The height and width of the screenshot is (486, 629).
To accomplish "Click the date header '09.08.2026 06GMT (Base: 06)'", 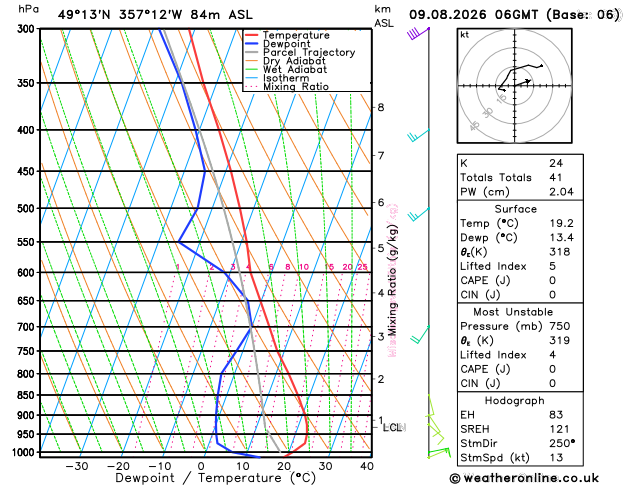I will tap(514, 15).
